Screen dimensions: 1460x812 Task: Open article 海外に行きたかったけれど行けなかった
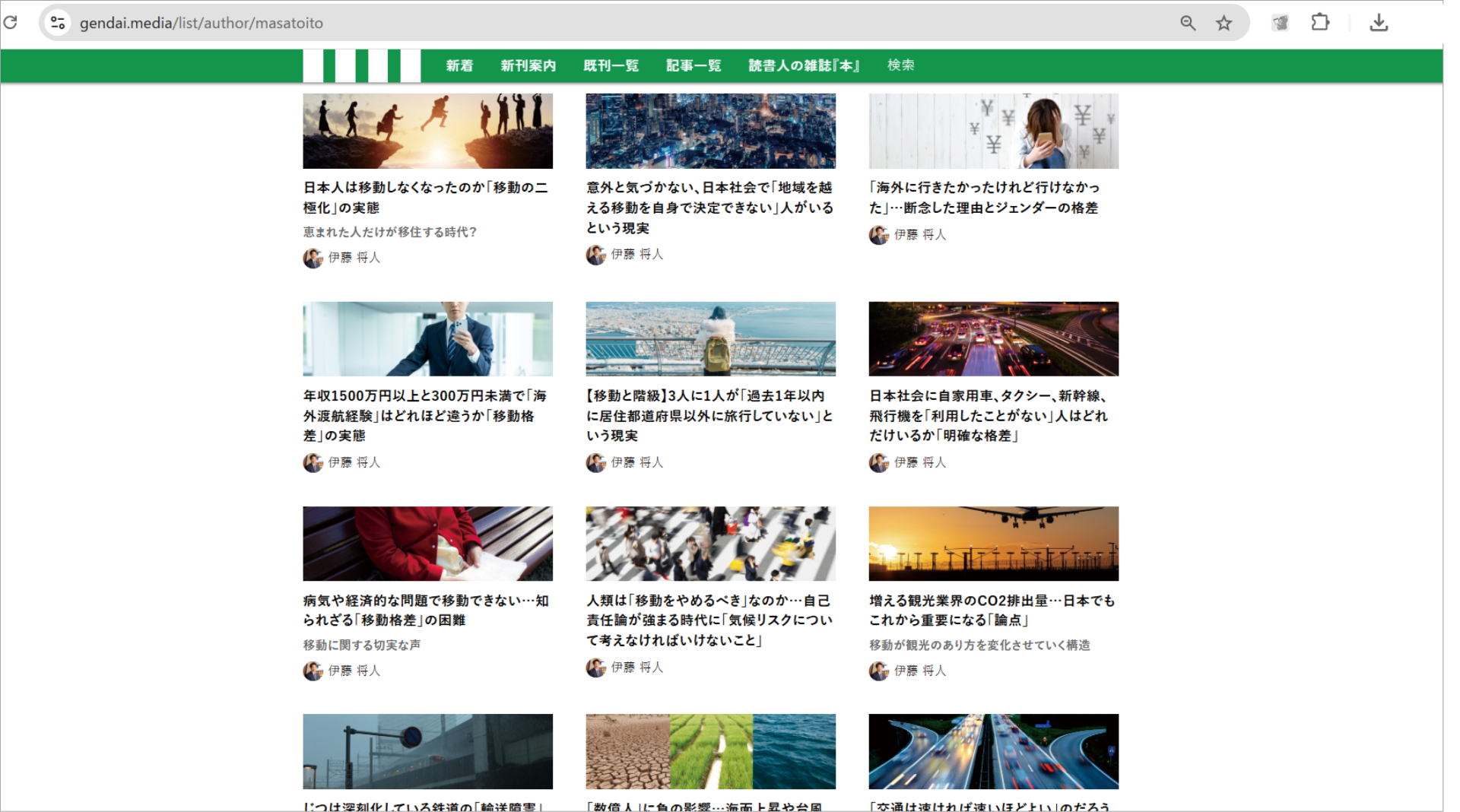[x=984, y=197]
